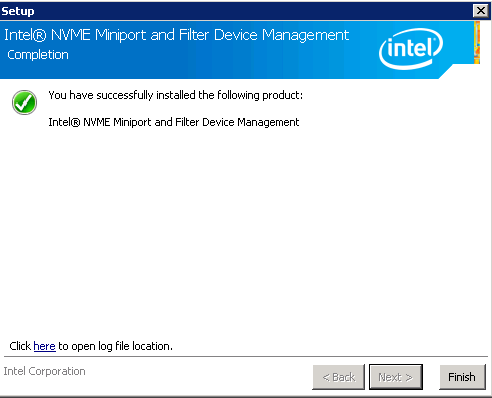Viewport: 492px width, 398px height.
Task: Open log file location via 'here' link
Action: 44,346
